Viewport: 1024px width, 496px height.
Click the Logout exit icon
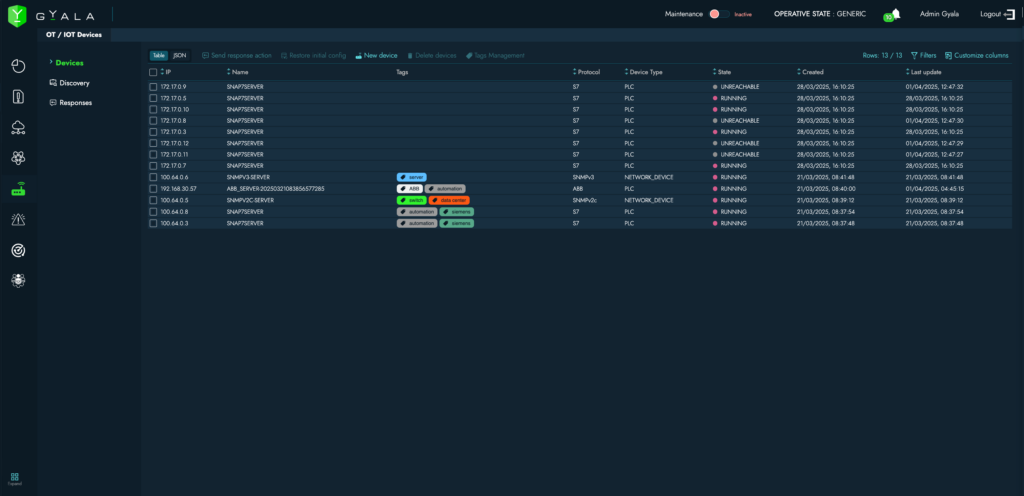point(1009,14)
